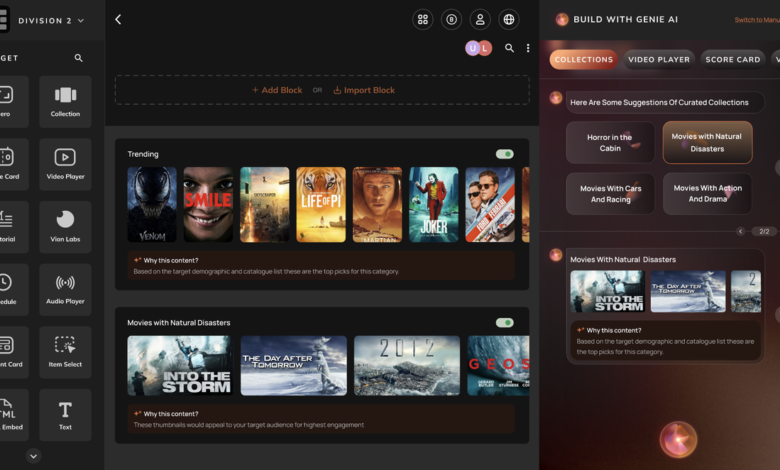
Task: Open Into the Storm in Genie panel
Action: tap(607, 291)
